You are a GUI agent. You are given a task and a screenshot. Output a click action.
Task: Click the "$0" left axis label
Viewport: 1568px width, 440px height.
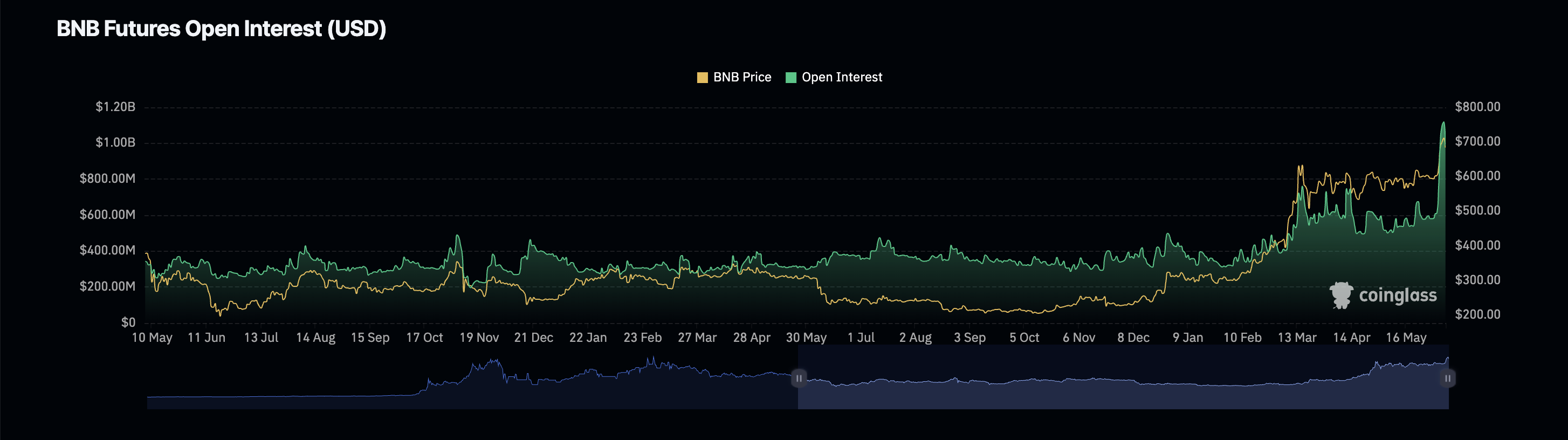click(128, 322)
